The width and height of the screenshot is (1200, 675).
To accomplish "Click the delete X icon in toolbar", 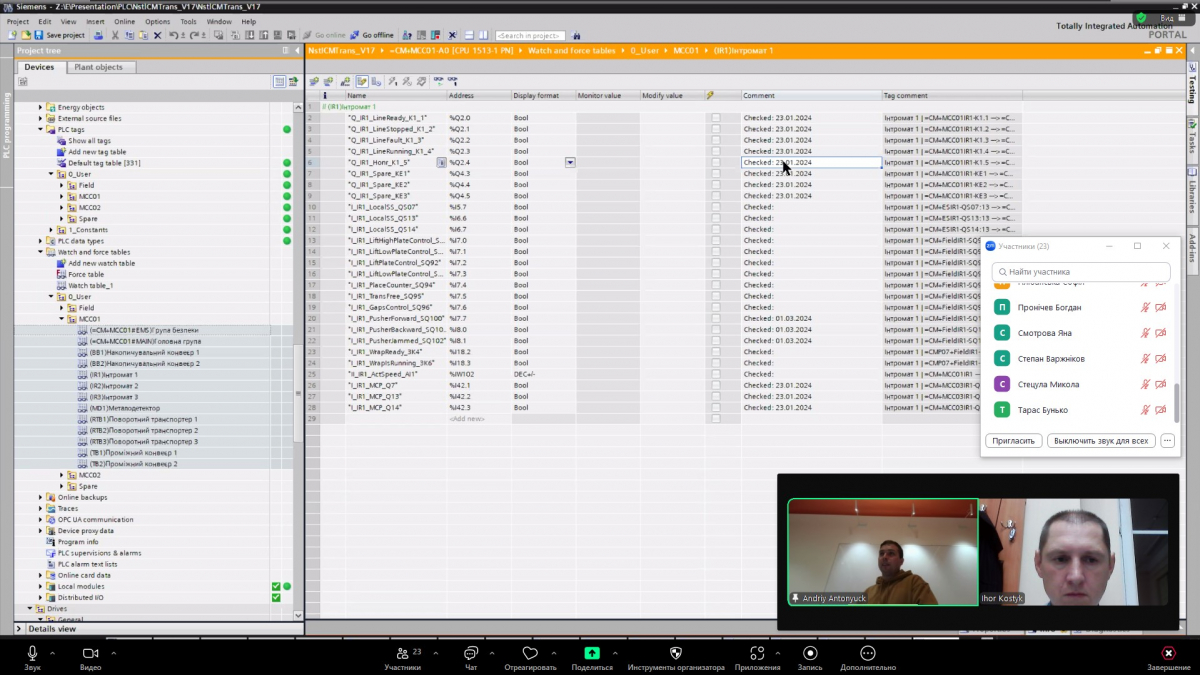I will coord(157,35).
